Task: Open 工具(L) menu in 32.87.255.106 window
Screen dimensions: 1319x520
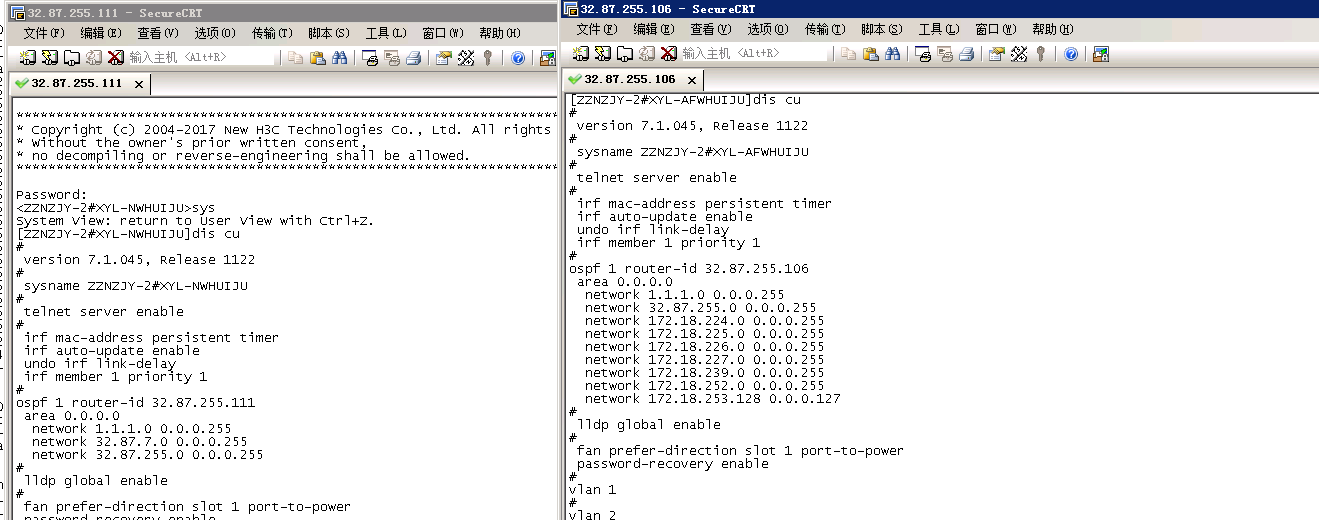Action: (x=938, y=30)
